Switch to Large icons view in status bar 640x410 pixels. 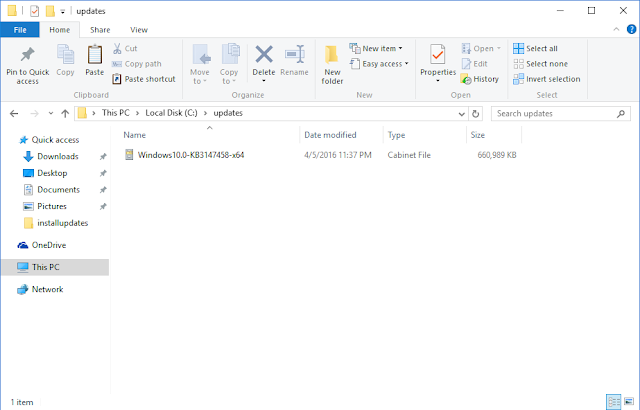tap(629, 402)
